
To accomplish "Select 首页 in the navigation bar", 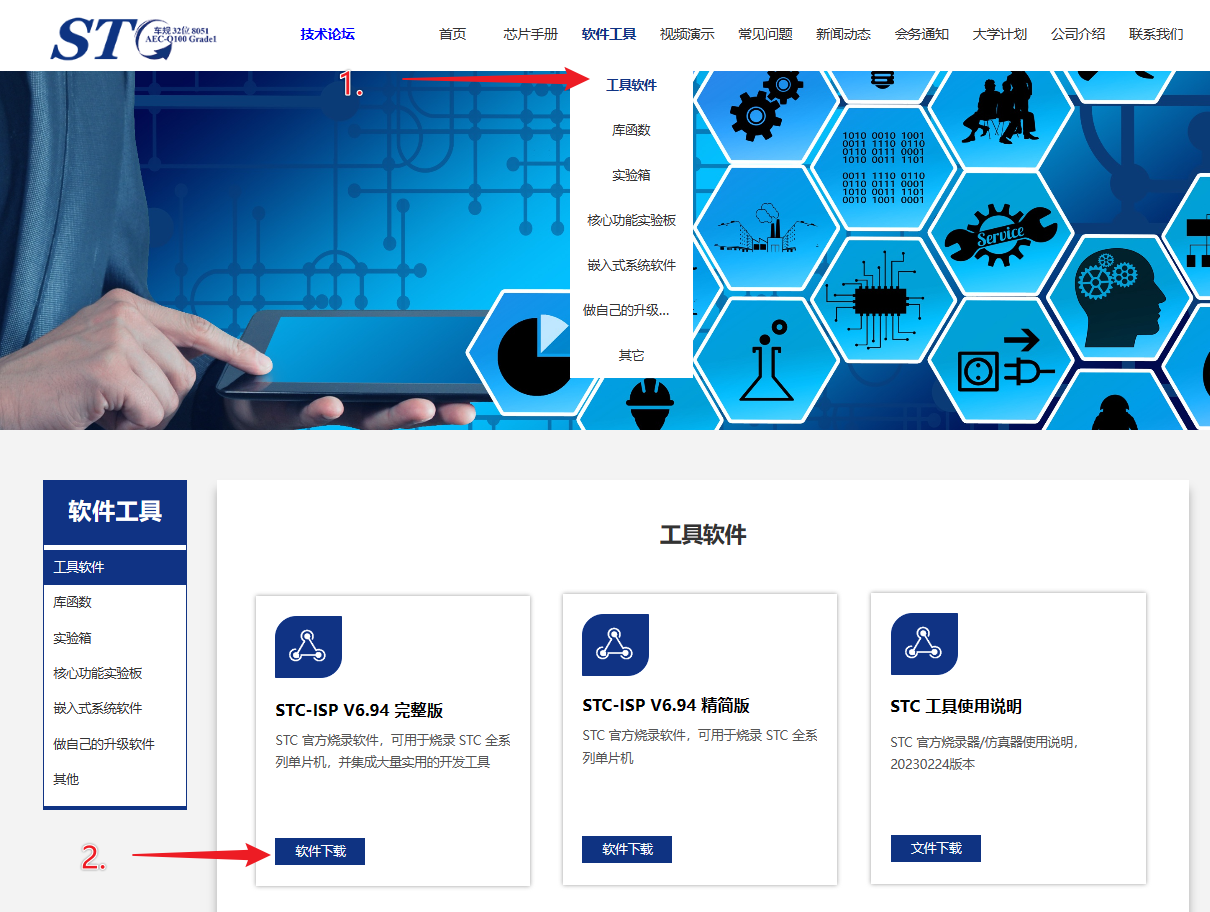I will pos(452,33).
